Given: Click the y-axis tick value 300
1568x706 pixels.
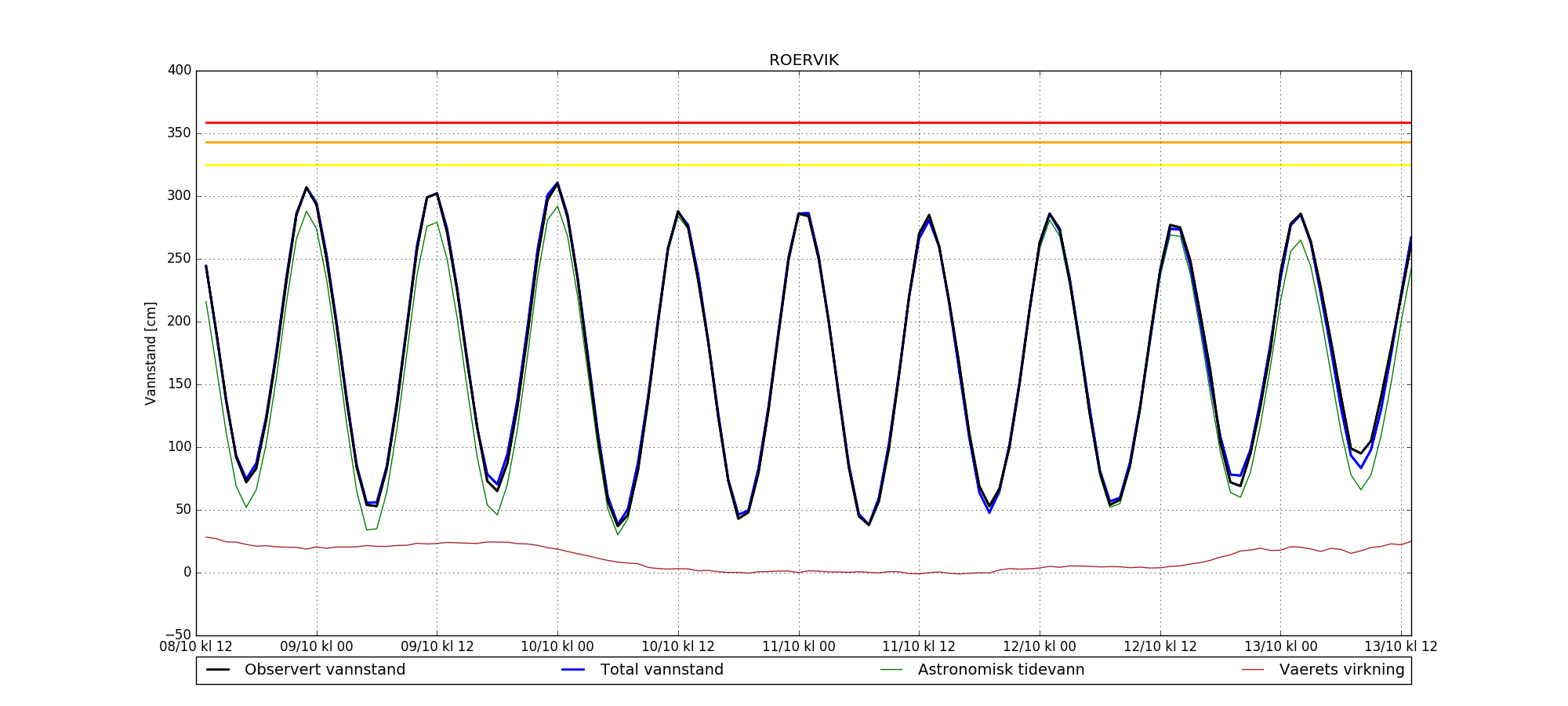Looking at the screenshot, I should (x=180, y=196).
